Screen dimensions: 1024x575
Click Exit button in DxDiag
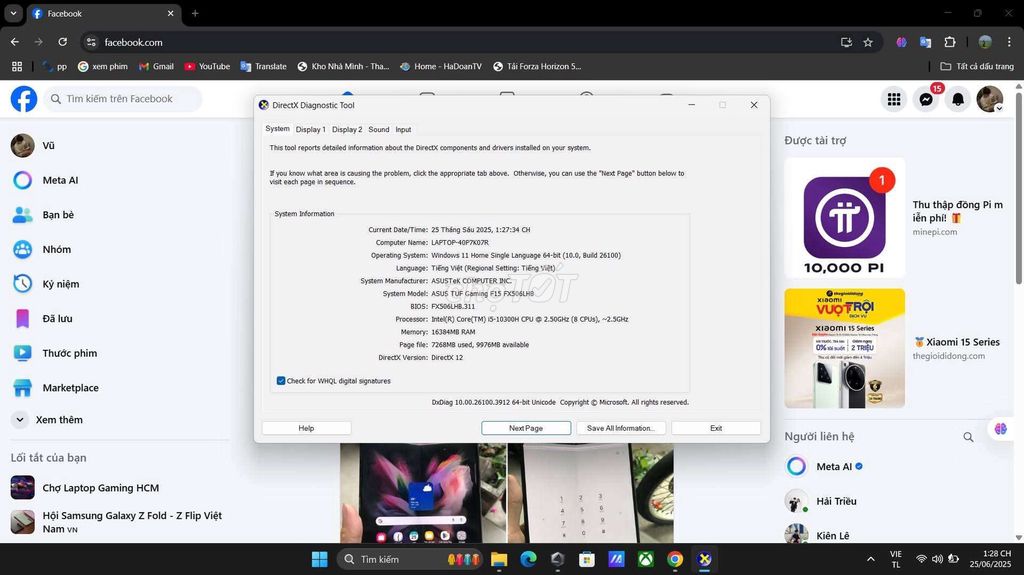716,428
